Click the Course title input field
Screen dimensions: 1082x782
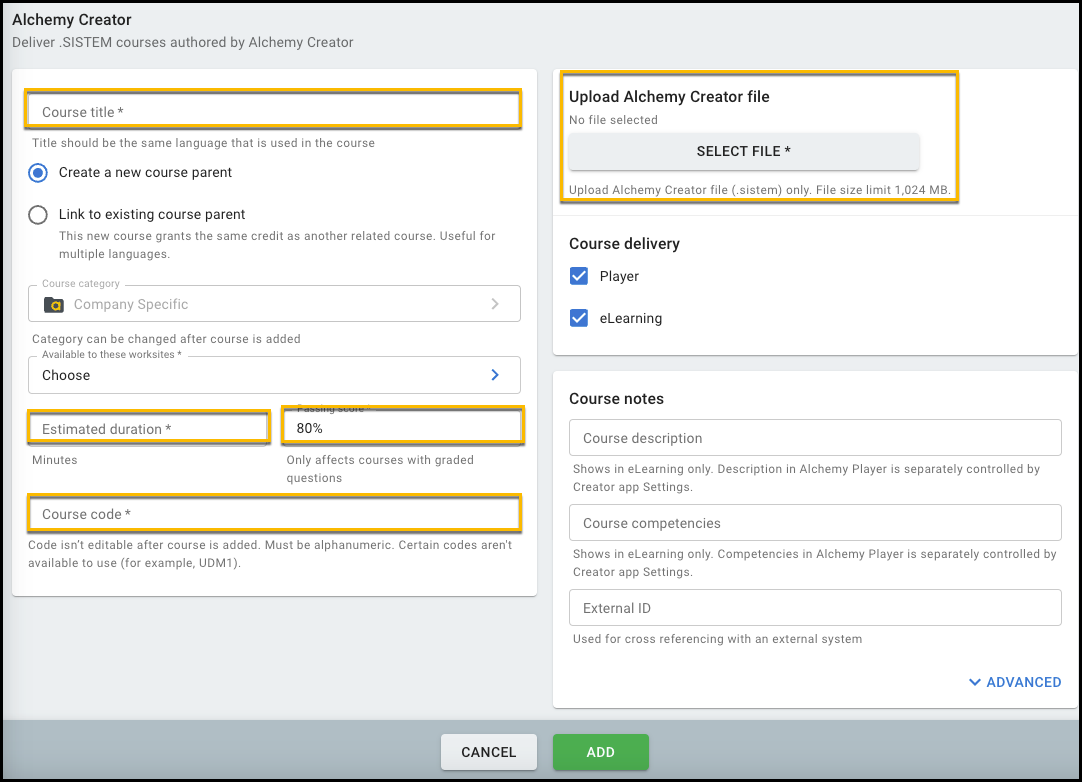273,111
